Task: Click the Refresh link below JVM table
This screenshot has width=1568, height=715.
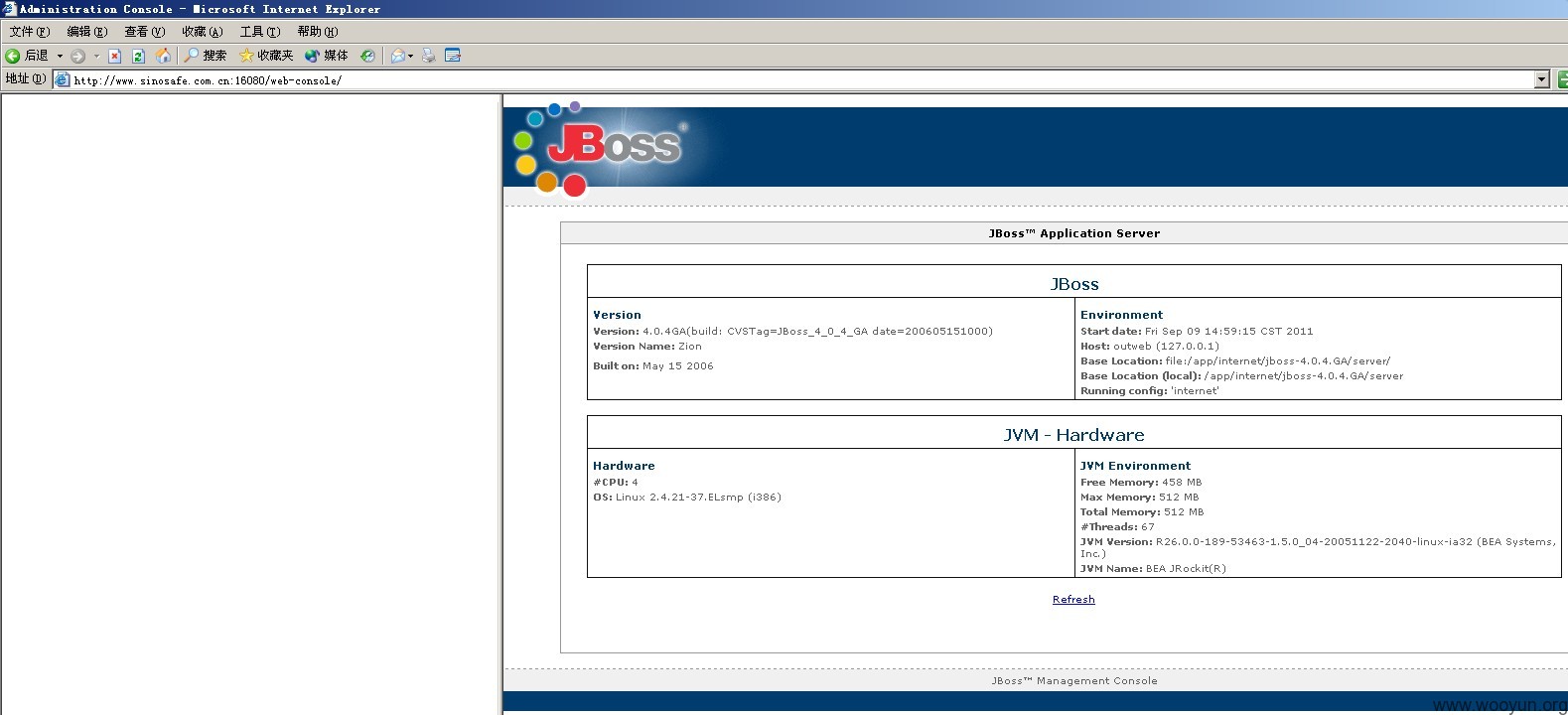Action: pyautogui.click(x=1073, y=600)
